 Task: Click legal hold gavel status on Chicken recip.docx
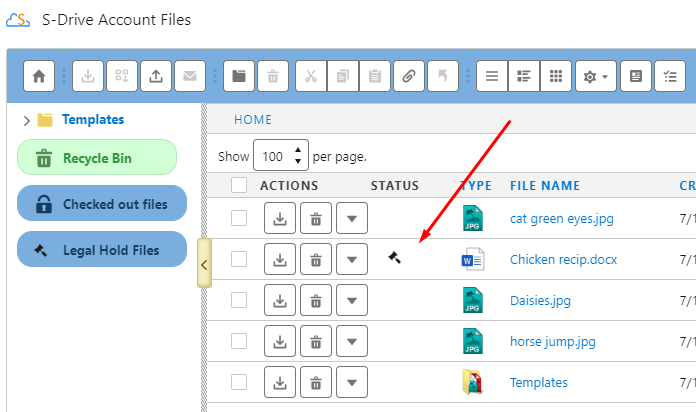394,258
